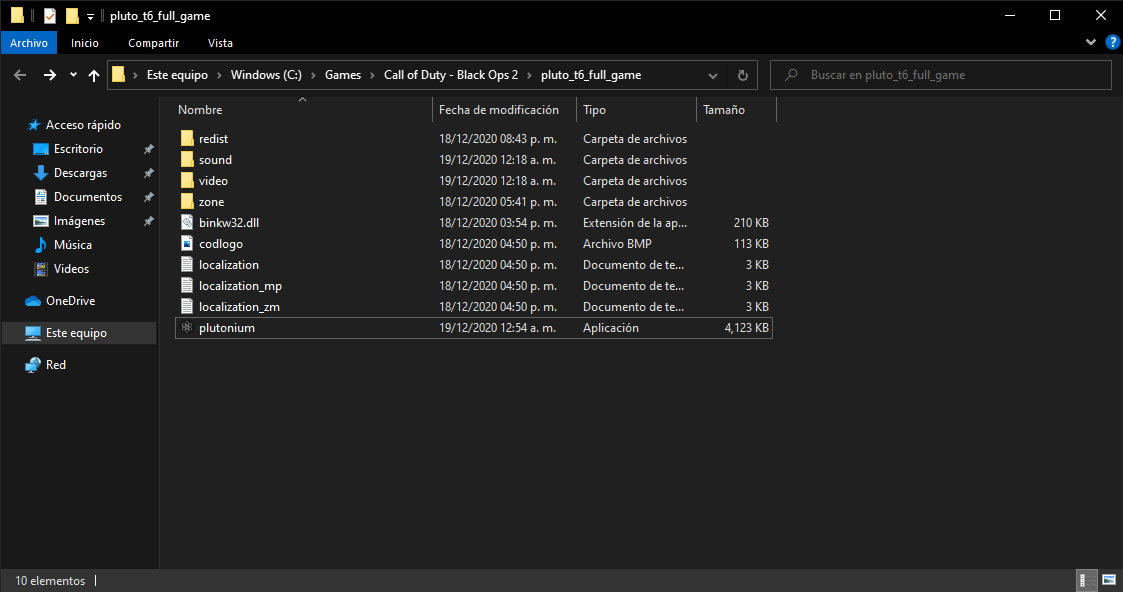Open the Customize Quick Access Toolbar dropdown
The height and width of the screenshot is (592, 1123).
tap(90, 16)
